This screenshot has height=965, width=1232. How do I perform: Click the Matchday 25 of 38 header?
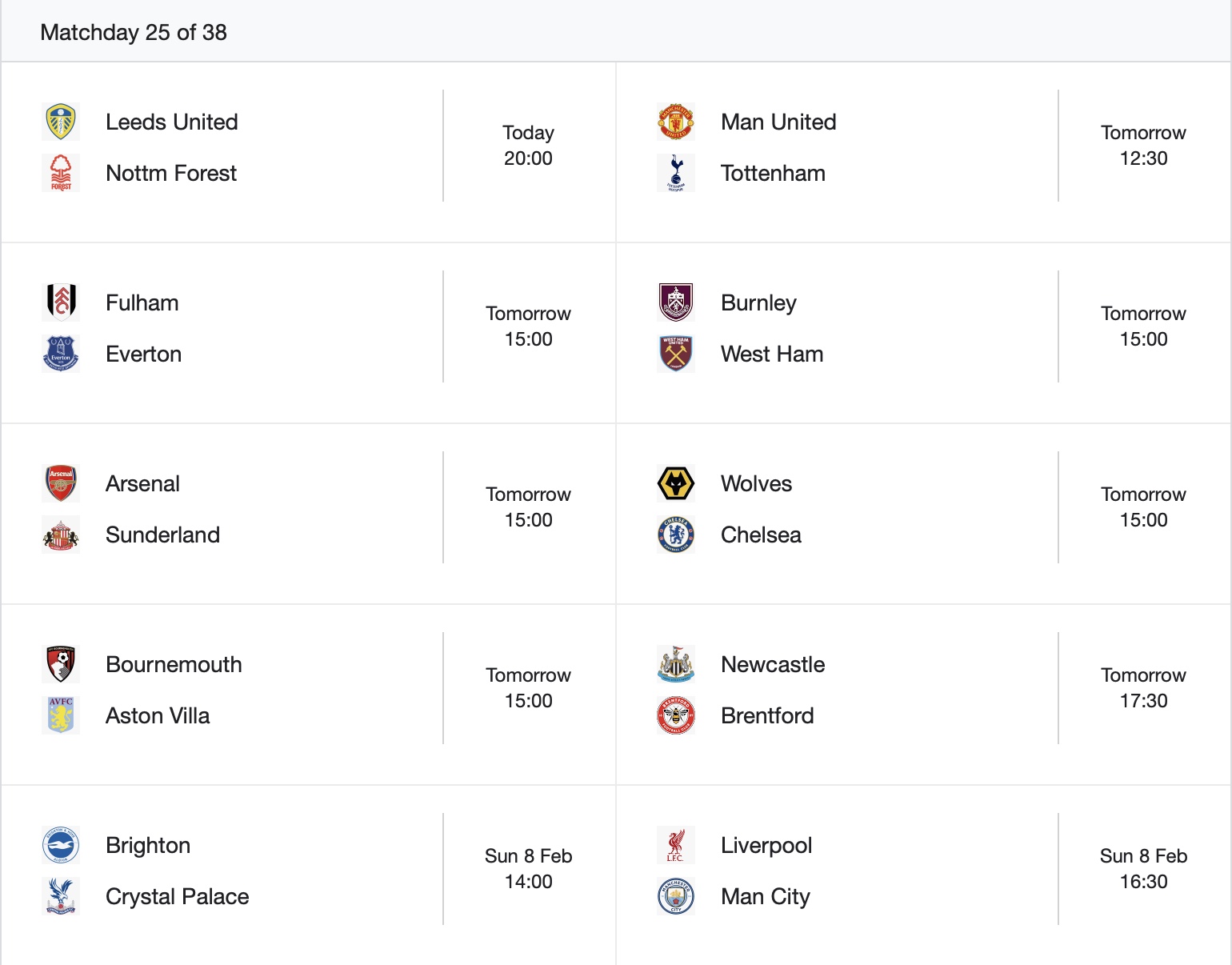tap(134, 32)
